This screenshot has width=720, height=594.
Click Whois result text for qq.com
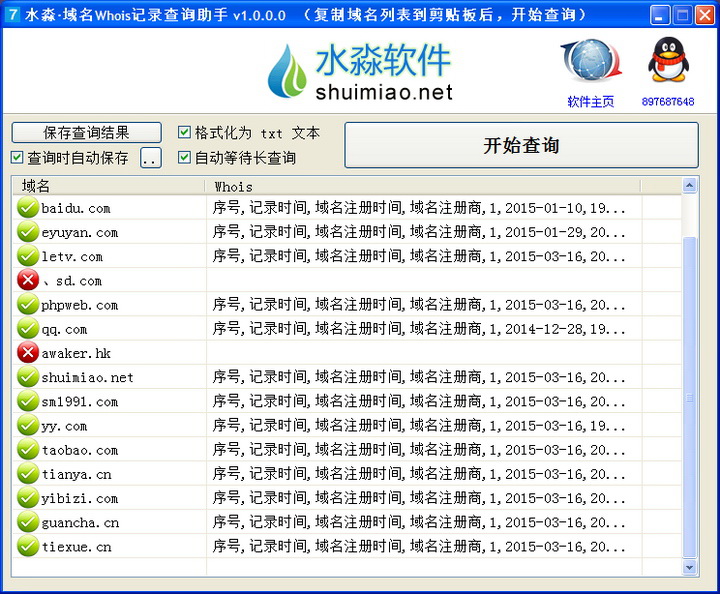click(418, 329)
